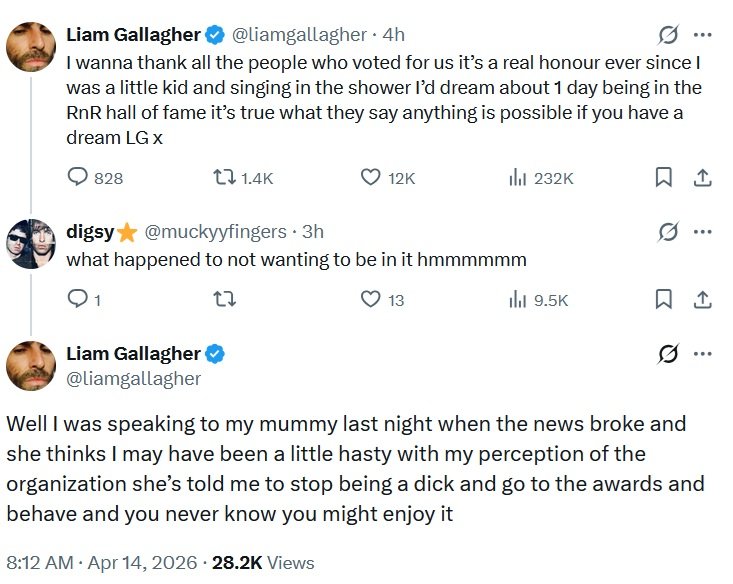733x584 pixels.
Task: Open Grok icon on Liam's bottom tweet
Action: (667, 354)
